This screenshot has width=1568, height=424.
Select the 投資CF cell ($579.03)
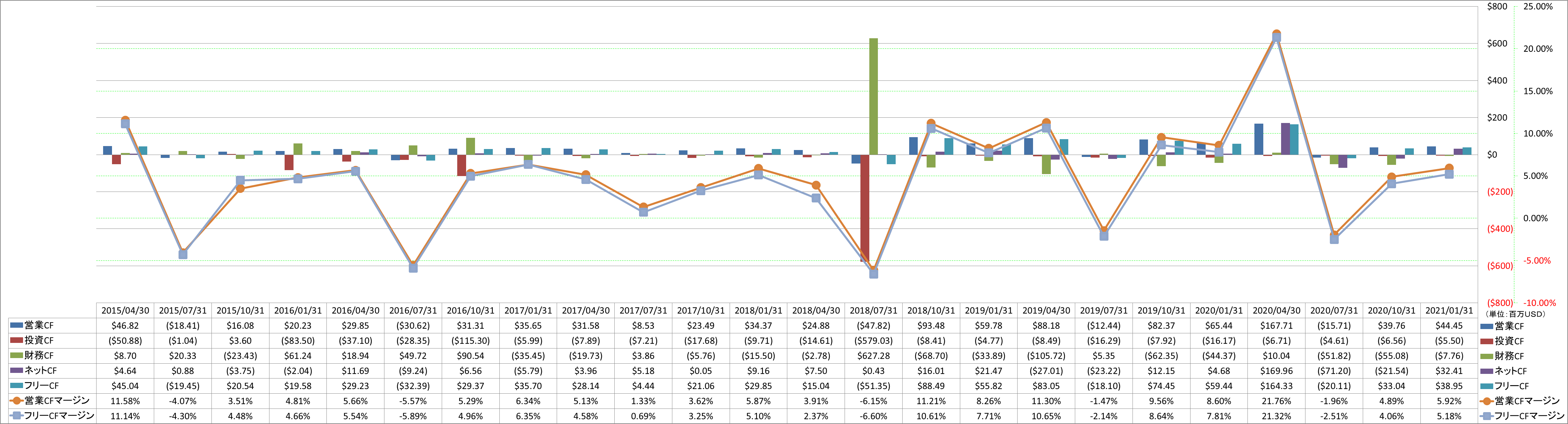click(874, 341)
